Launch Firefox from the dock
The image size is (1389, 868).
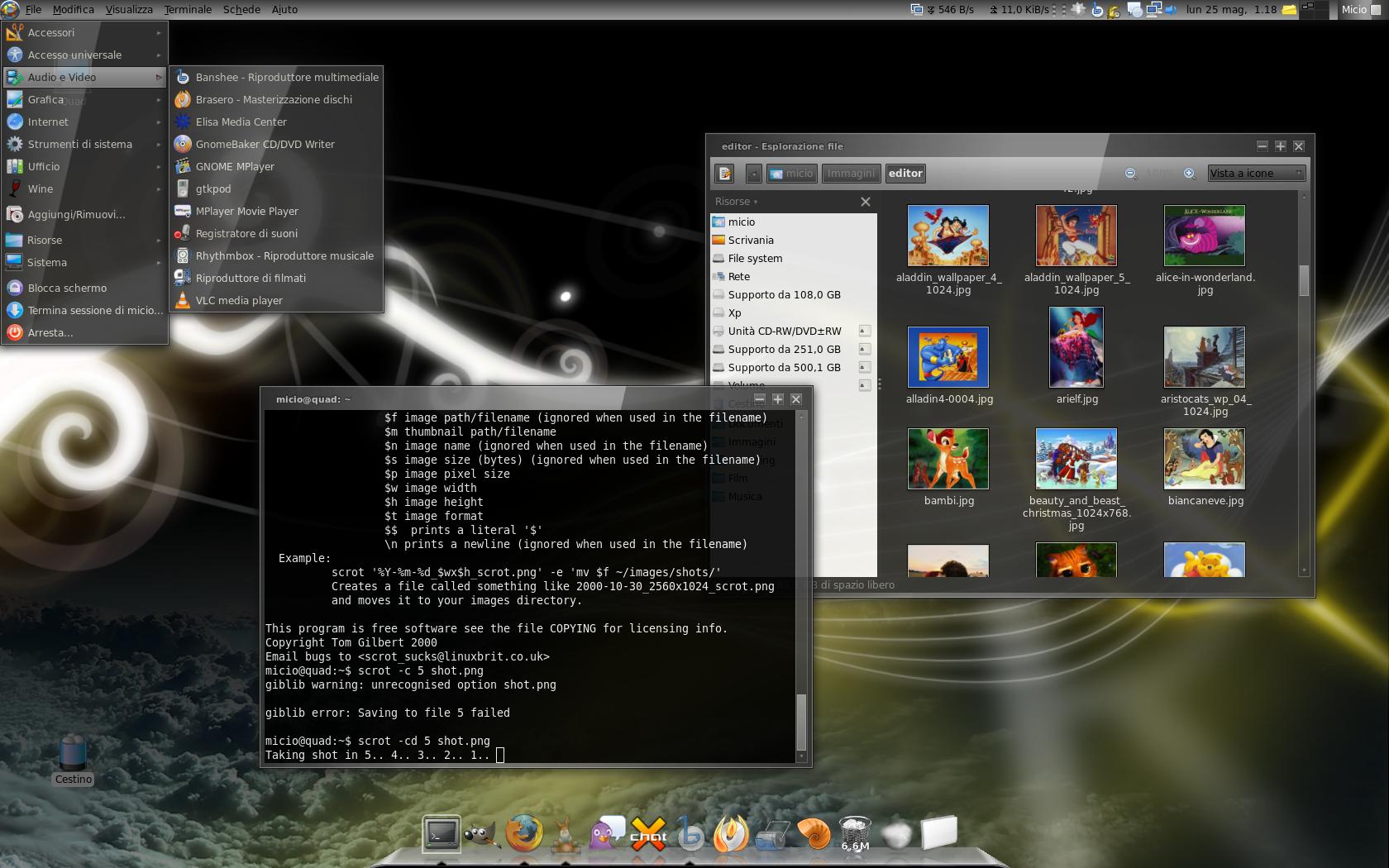524,833
